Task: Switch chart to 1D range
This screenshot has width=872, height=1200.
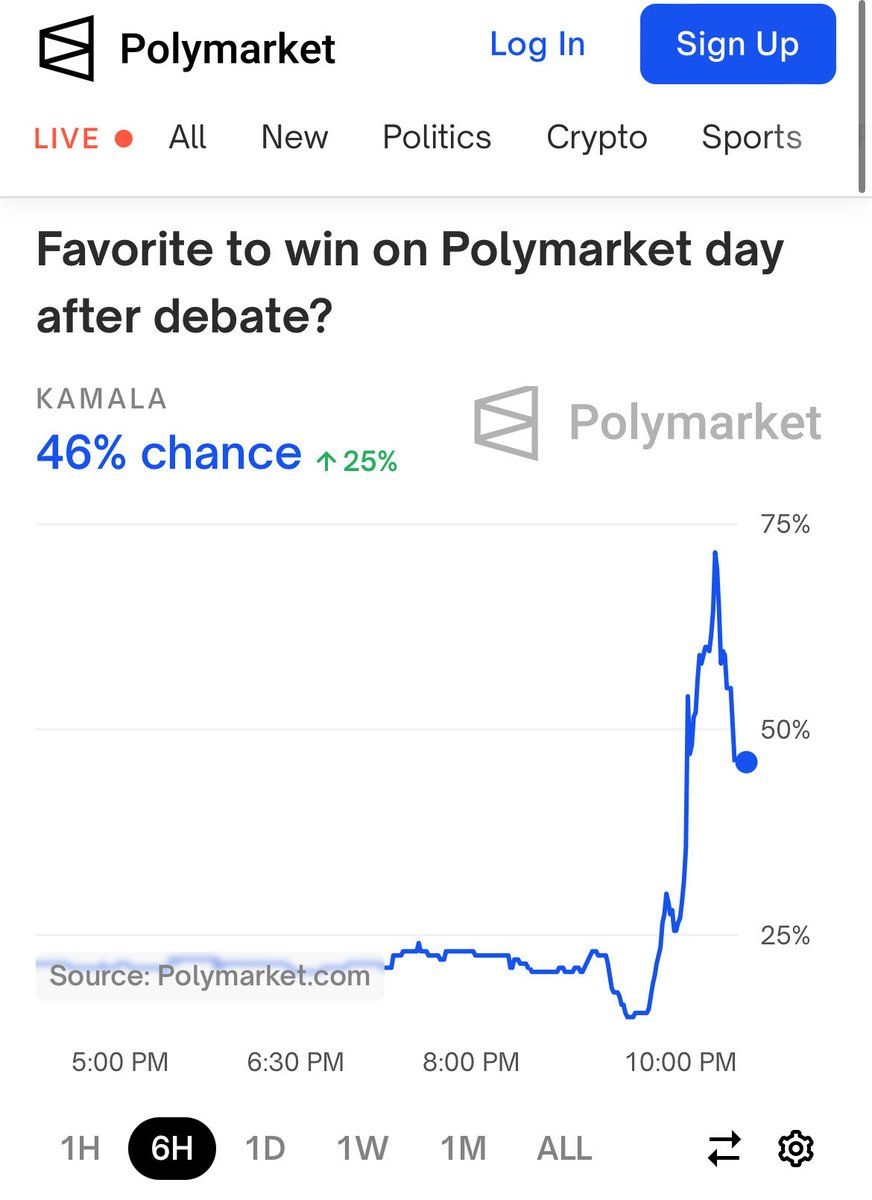Action: (265, 1148)
